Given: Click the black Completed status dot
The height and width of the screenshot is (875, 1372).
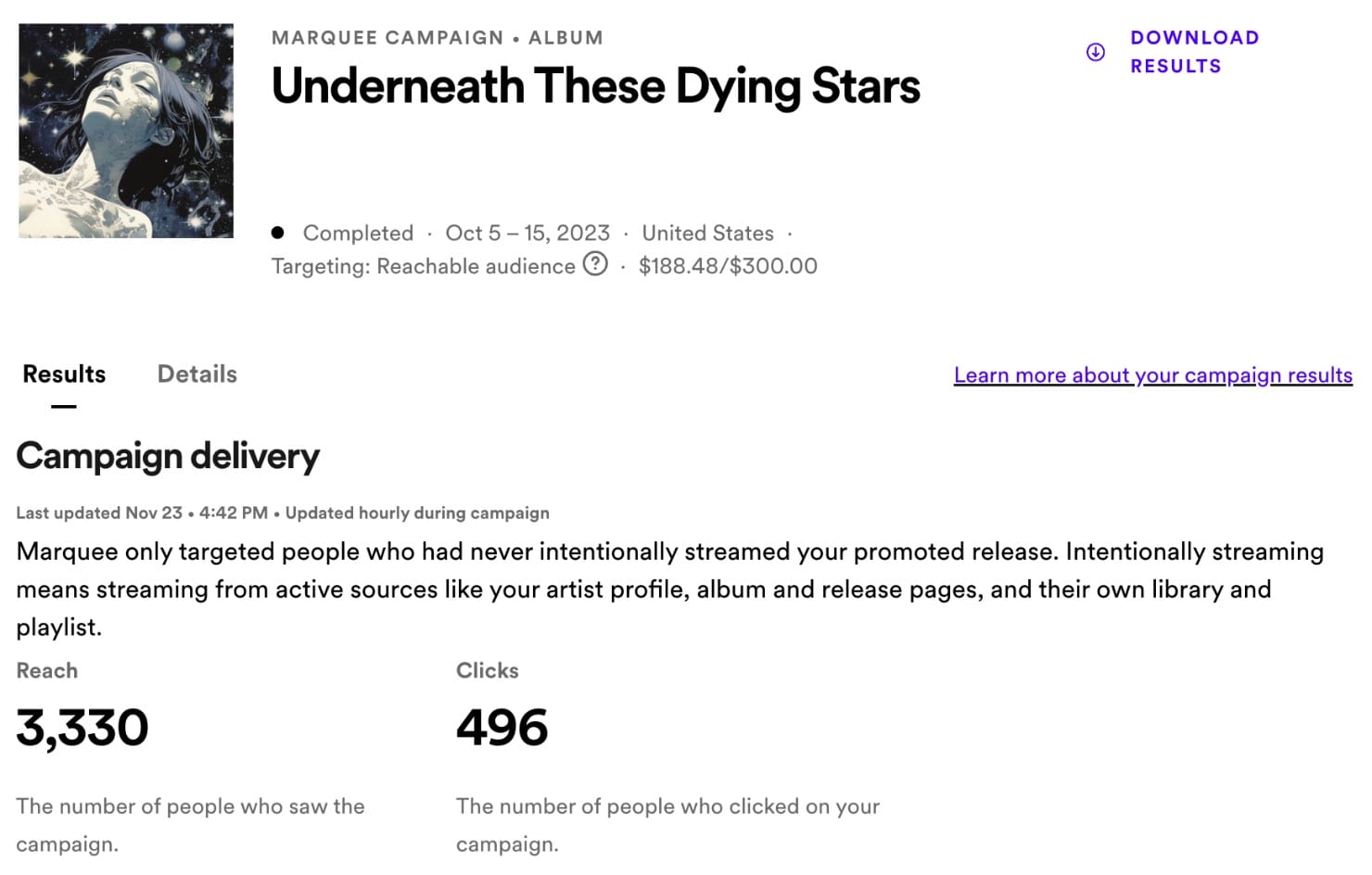Looking at the screenshot, I should tap(277, 233).
